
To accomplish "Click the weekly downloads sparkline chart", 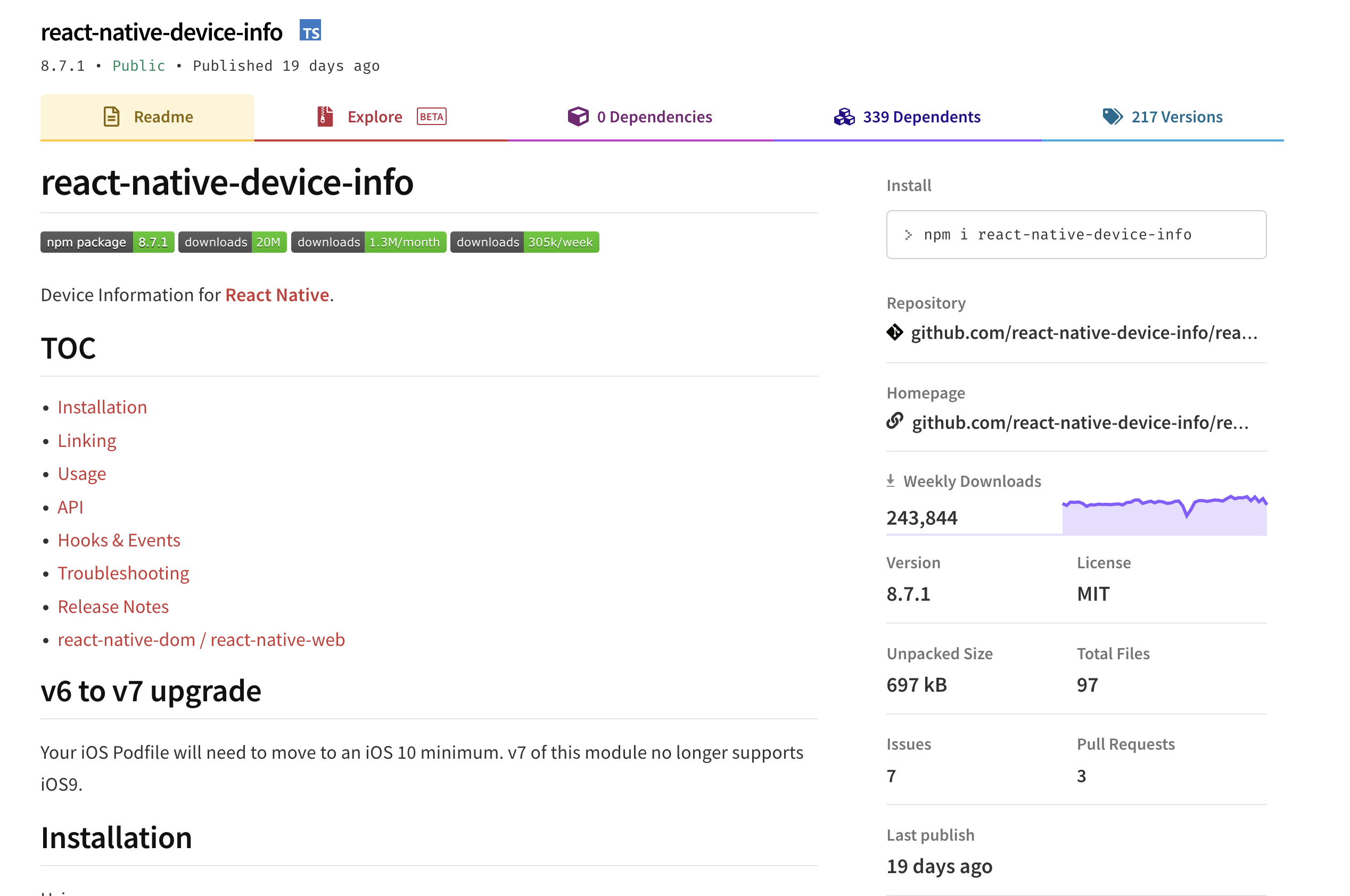I will click(1164, 515).
